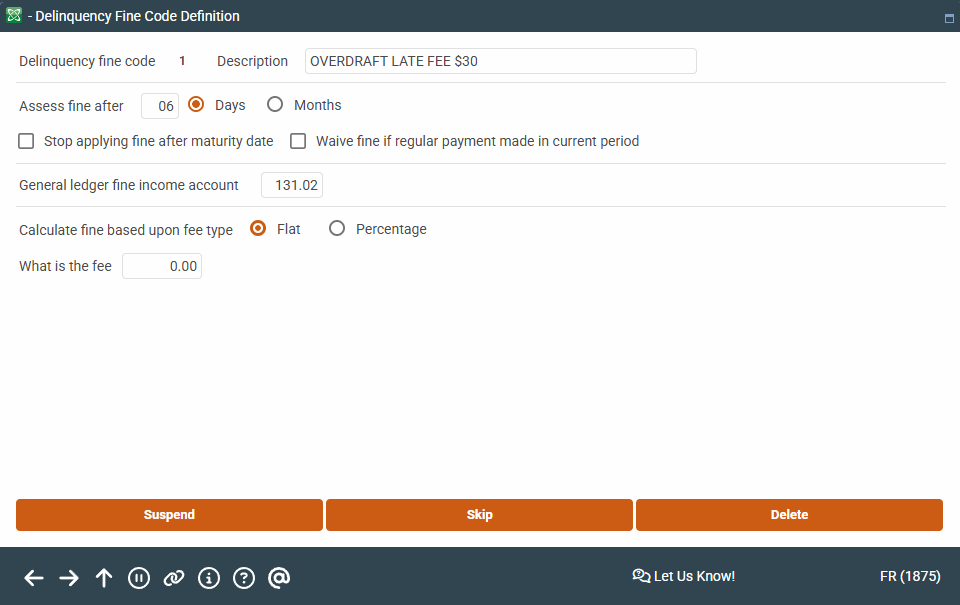The height and width of the screenshot is (605, 960).
Task: Check waive fine if regular payment made
Action: pyautogui.click(x=298, y=141)
